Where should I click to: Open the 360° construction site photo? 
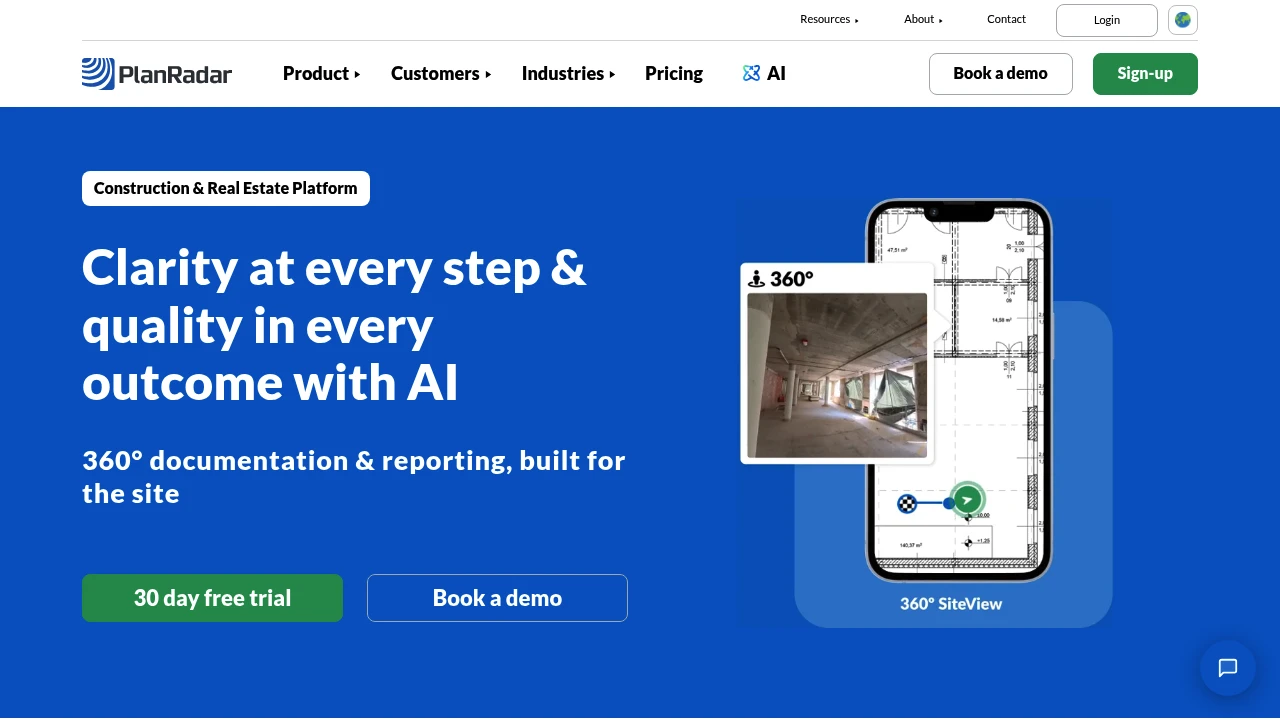pyautogui.click(x=837, y=375)
